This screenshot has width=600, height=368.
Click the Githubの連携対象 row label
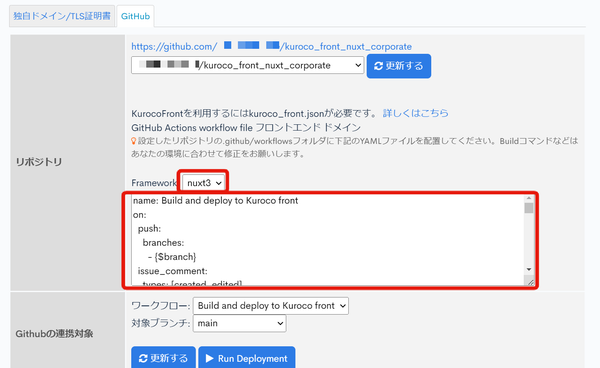[x=54, y=334]
